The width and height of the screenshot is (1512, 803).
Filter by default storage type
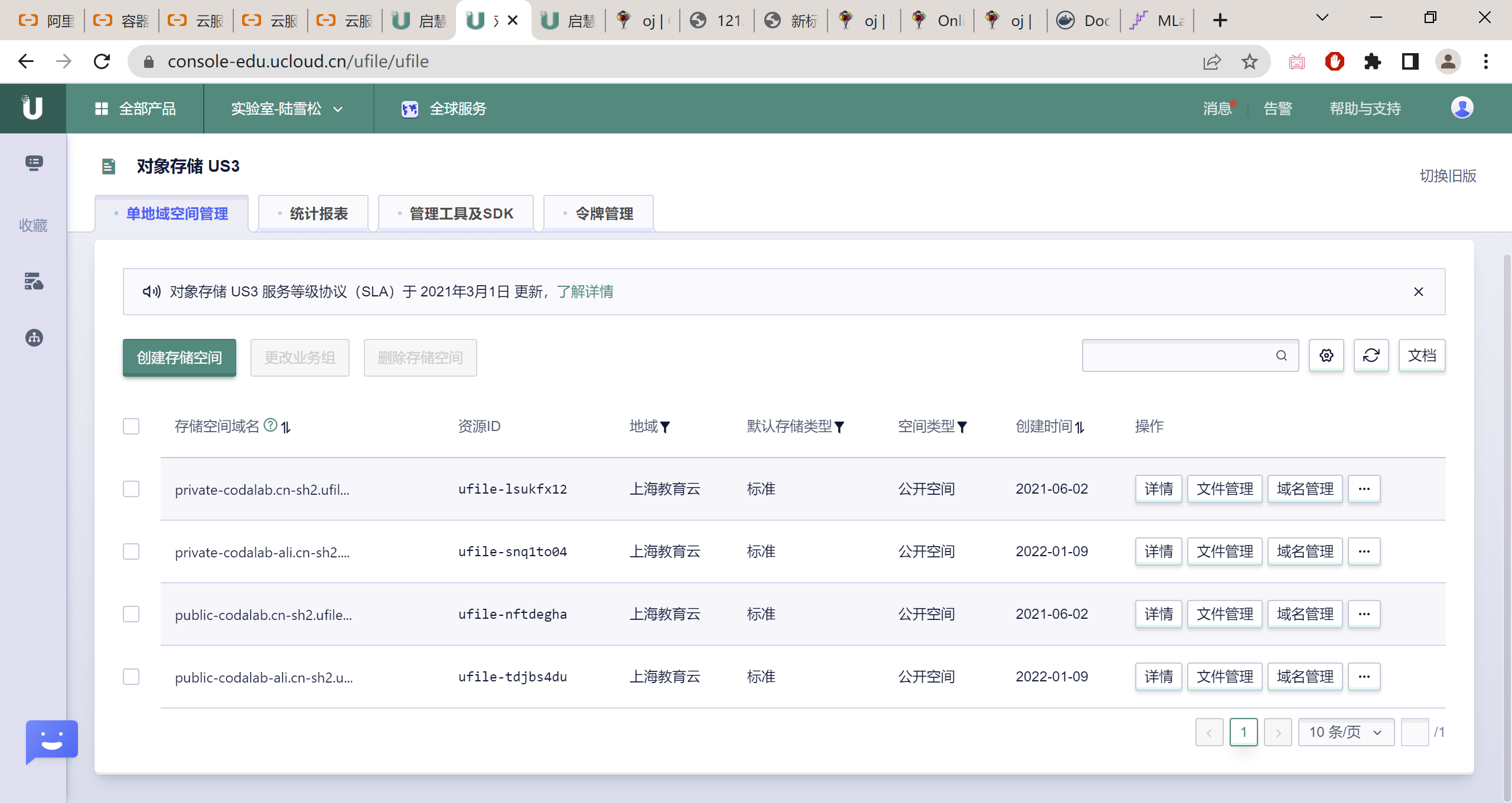coord(839,427)
